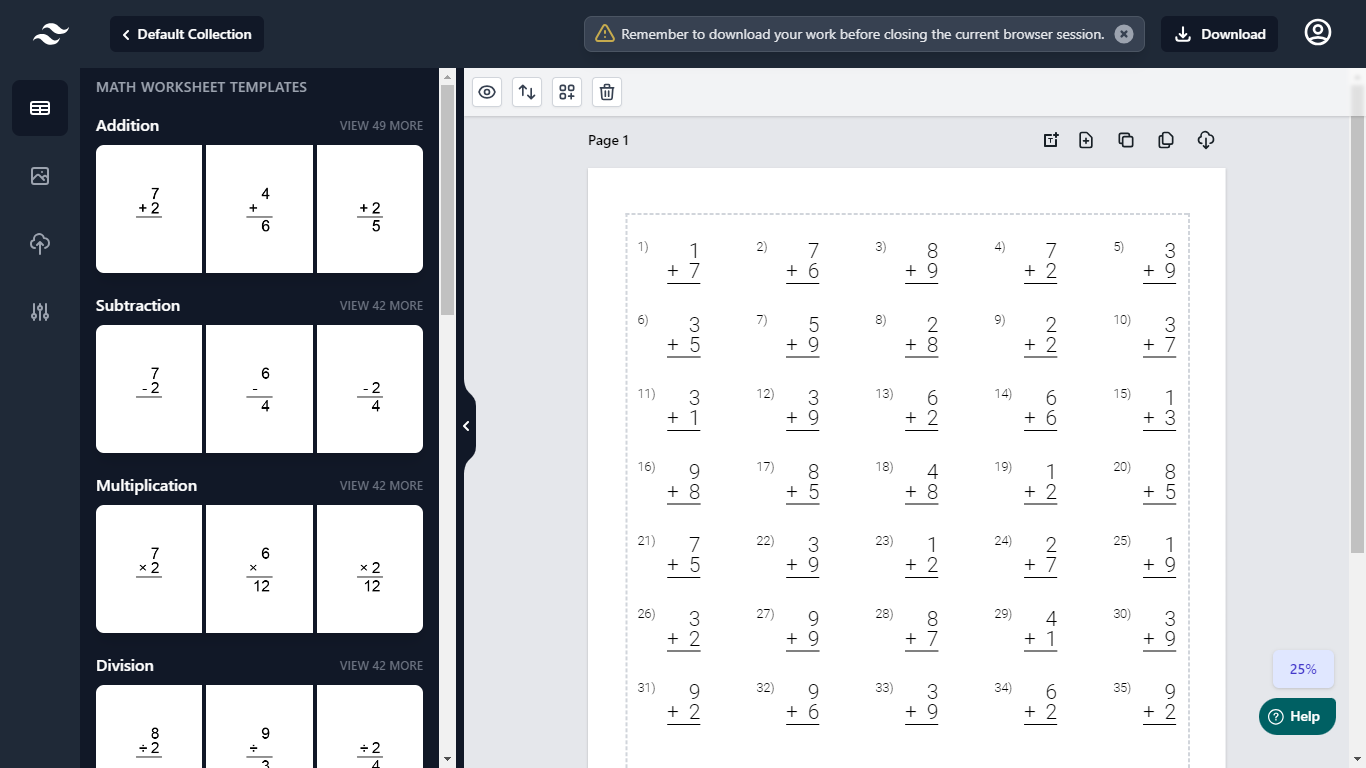Select the worksheet templates tab in sidebar
The image size is (1366, 768).
pyautogui.click(x=40, y=108)
